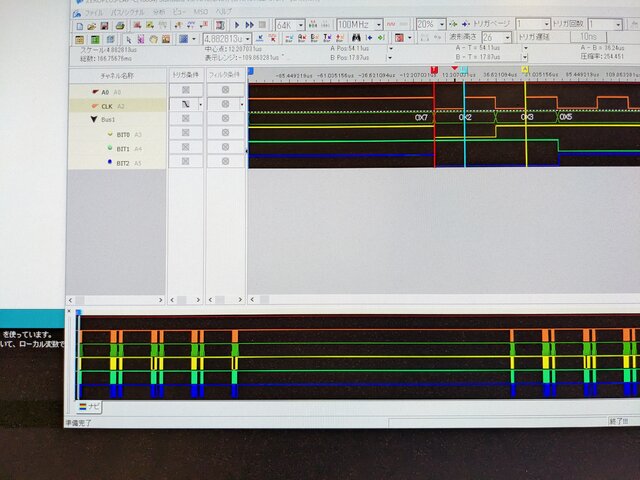Viewport: 640px width, 480px height.
Task: Click the New file toolbar icon
Action: [80, 26]
